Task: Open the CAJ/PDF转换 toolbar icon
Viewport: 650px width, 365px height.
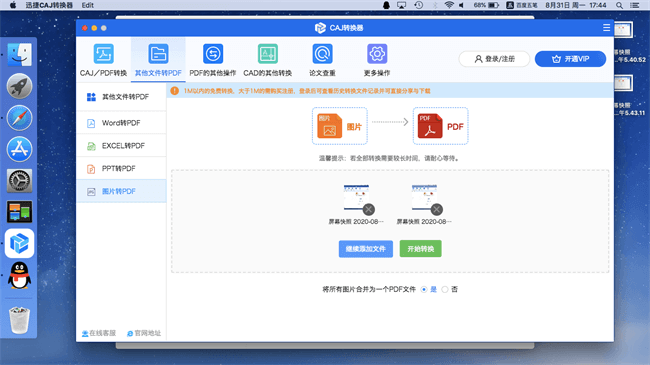Action: (x=103, y=54)
